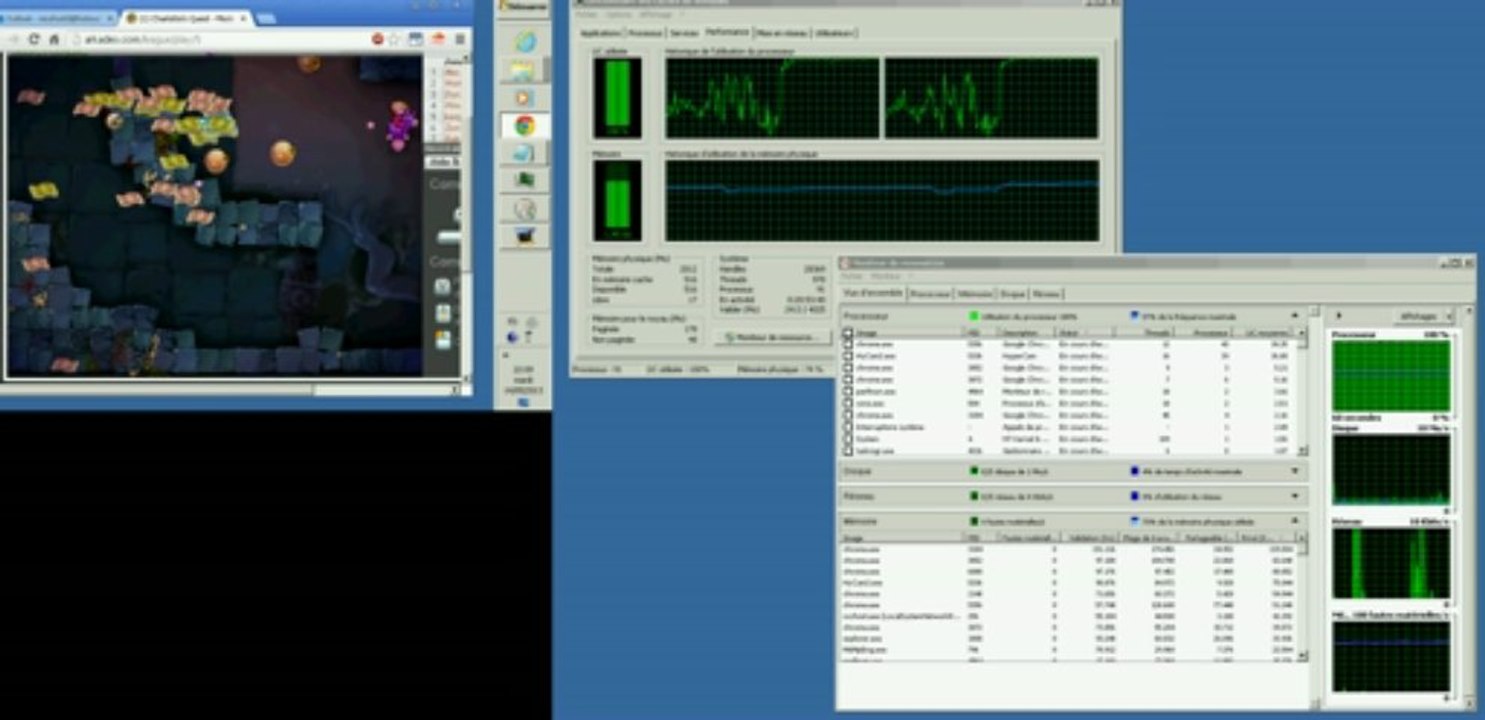Expand the Réseau section
Viewport: 1485px width, 720px height.
point(1296,496)
